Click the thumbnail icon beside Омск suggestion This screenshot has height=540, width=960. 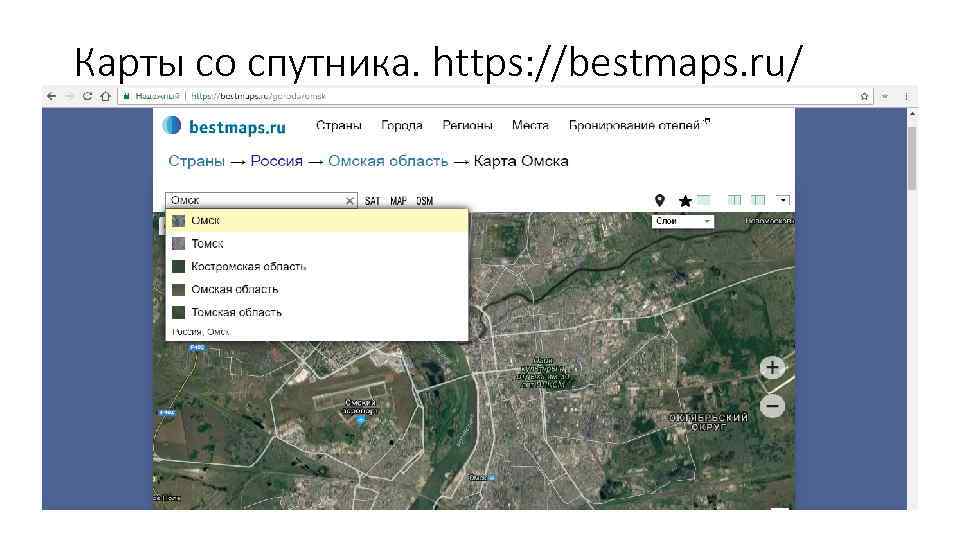pyautogui.click(x=178, y=220)
